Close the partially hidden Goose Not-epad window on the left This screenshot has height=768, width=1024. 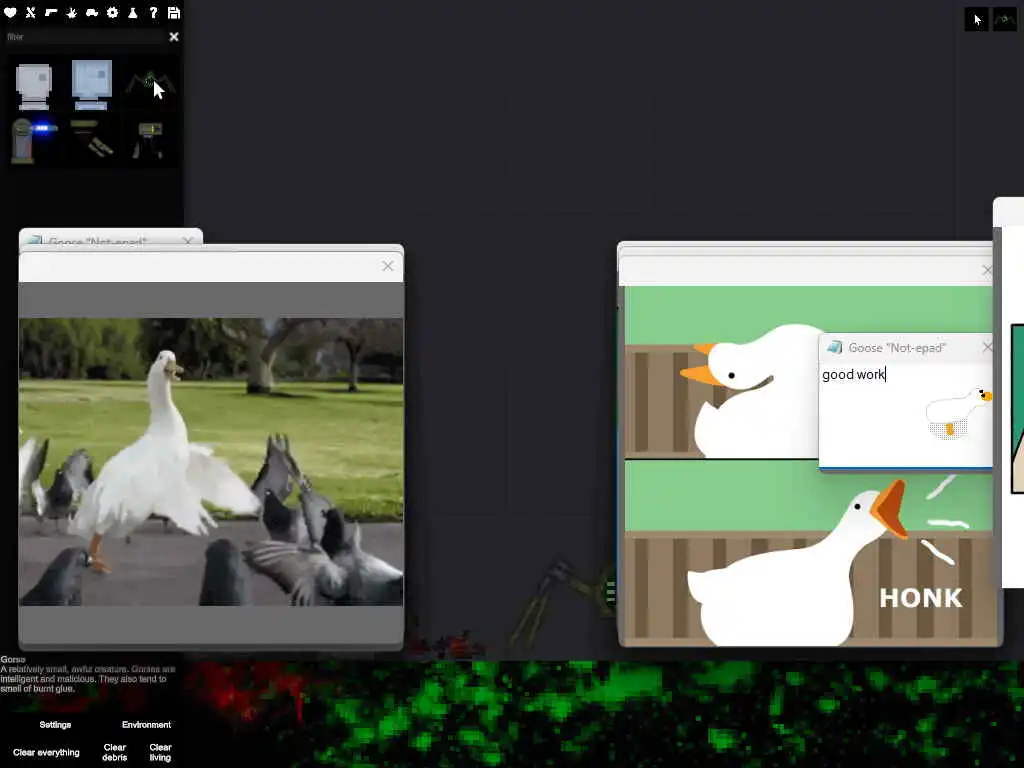point(188,241)
